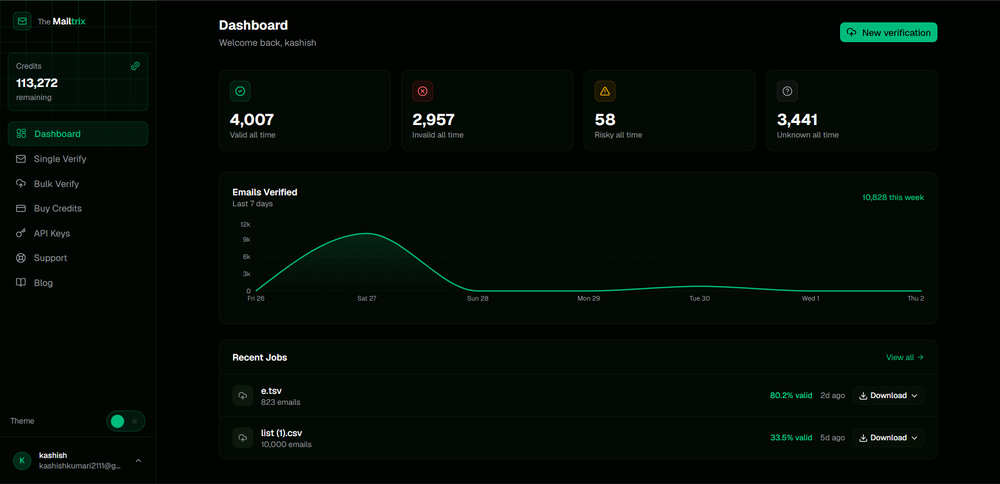Click the K avatar for kashish
1000x484 pixels.
point(22,460)
